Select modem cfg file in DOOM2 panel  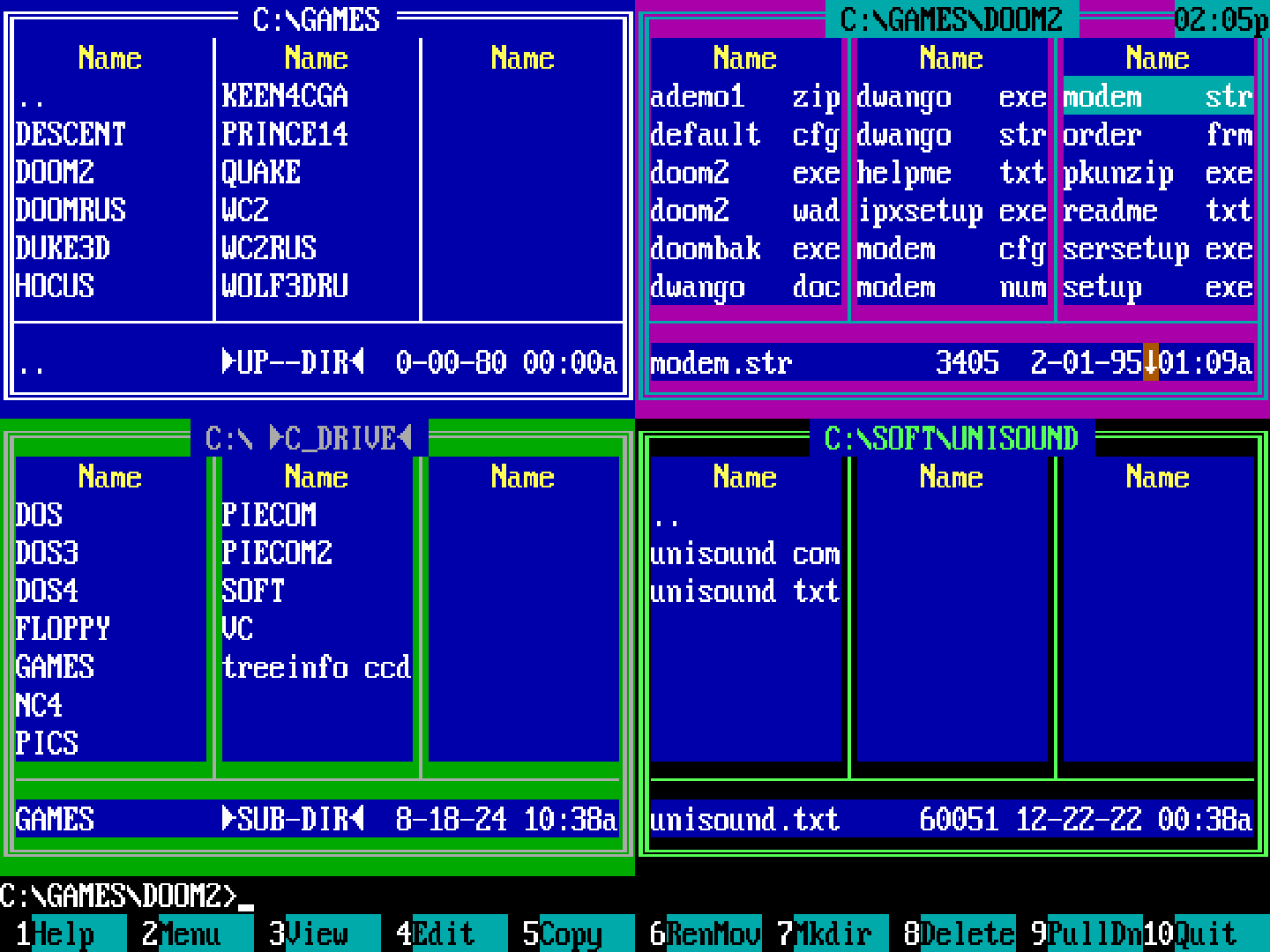click(x=952, y=248)
